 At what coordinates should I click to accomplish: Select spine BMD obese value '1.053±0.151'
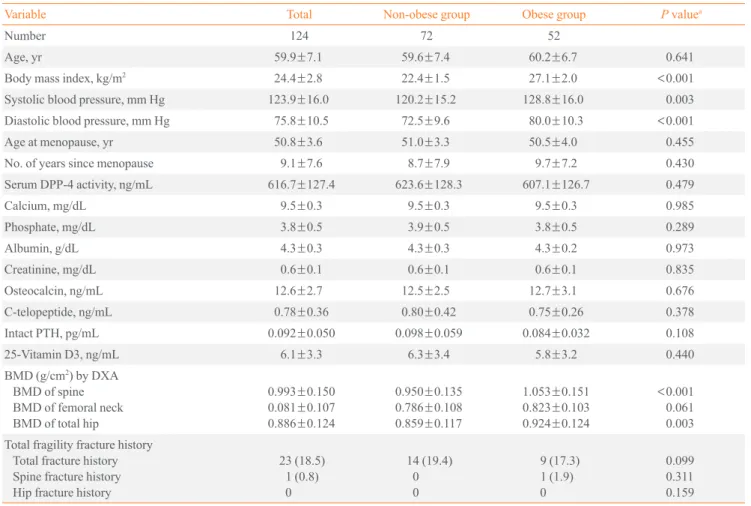tap(556, 392)
